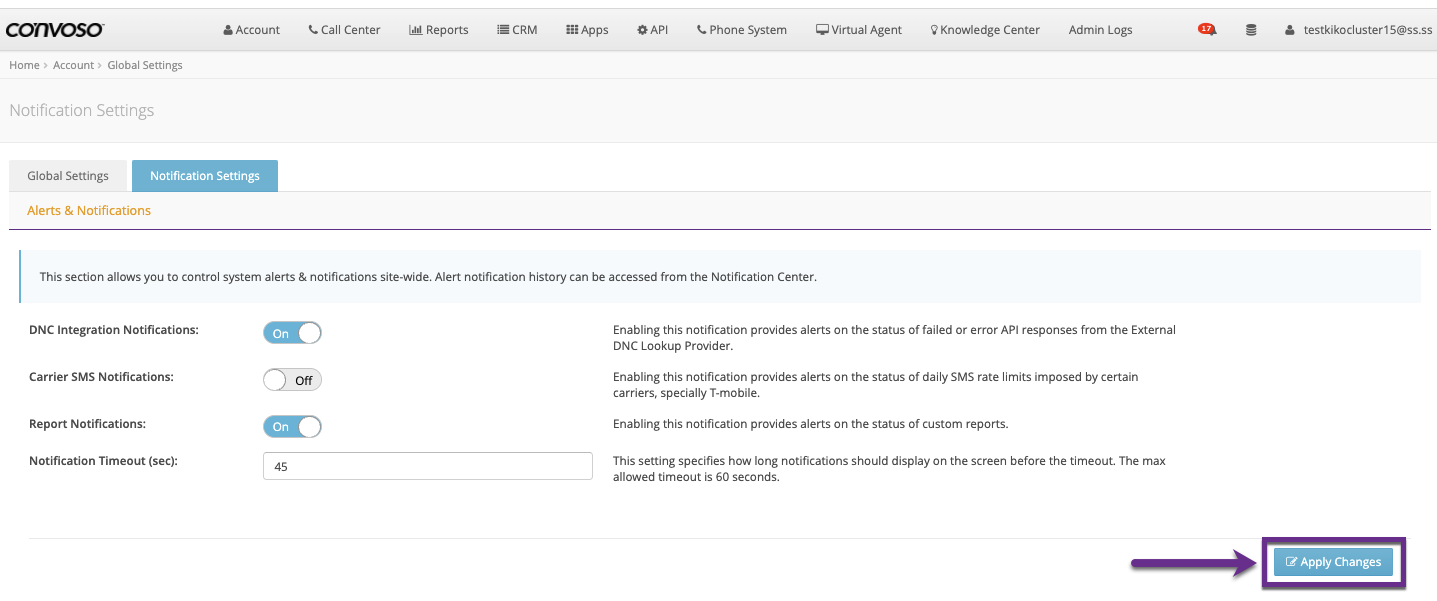This screenshot has height=601, width=1437.
Task: Open the Apps menu
Action: point(587,30)
